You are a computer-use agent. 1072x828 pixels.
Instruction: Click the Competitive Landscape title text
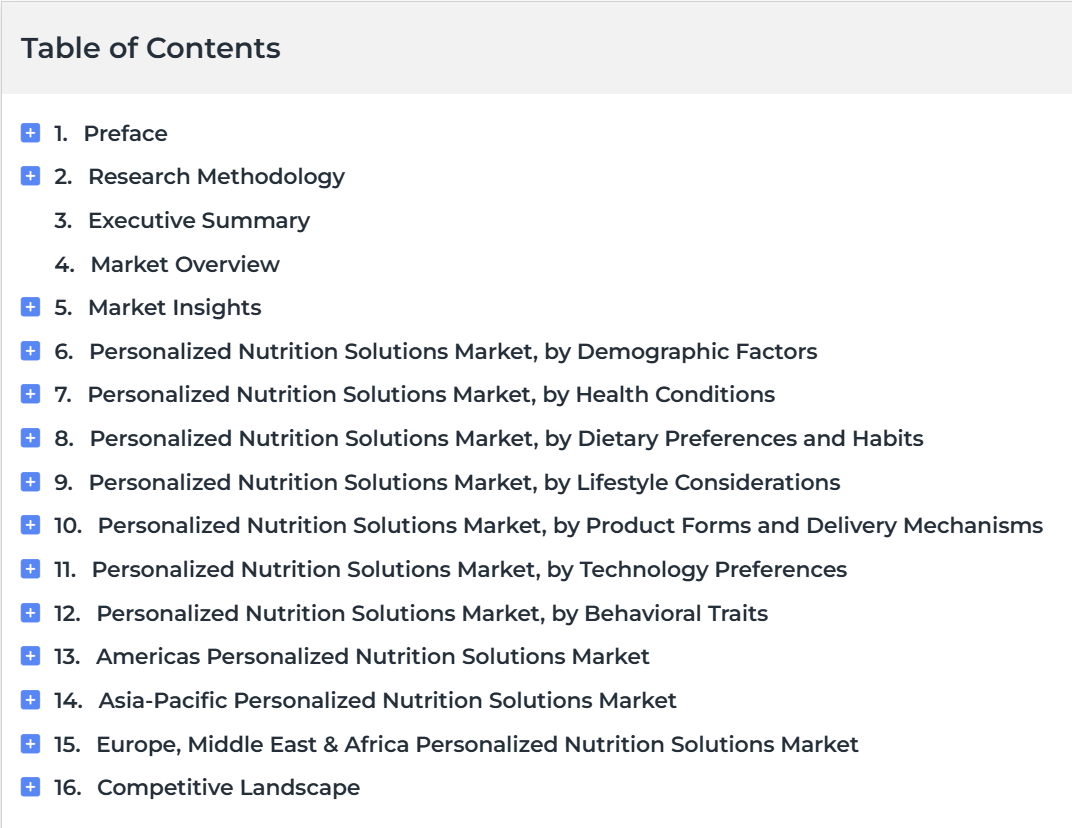click(x=228, y=788)
